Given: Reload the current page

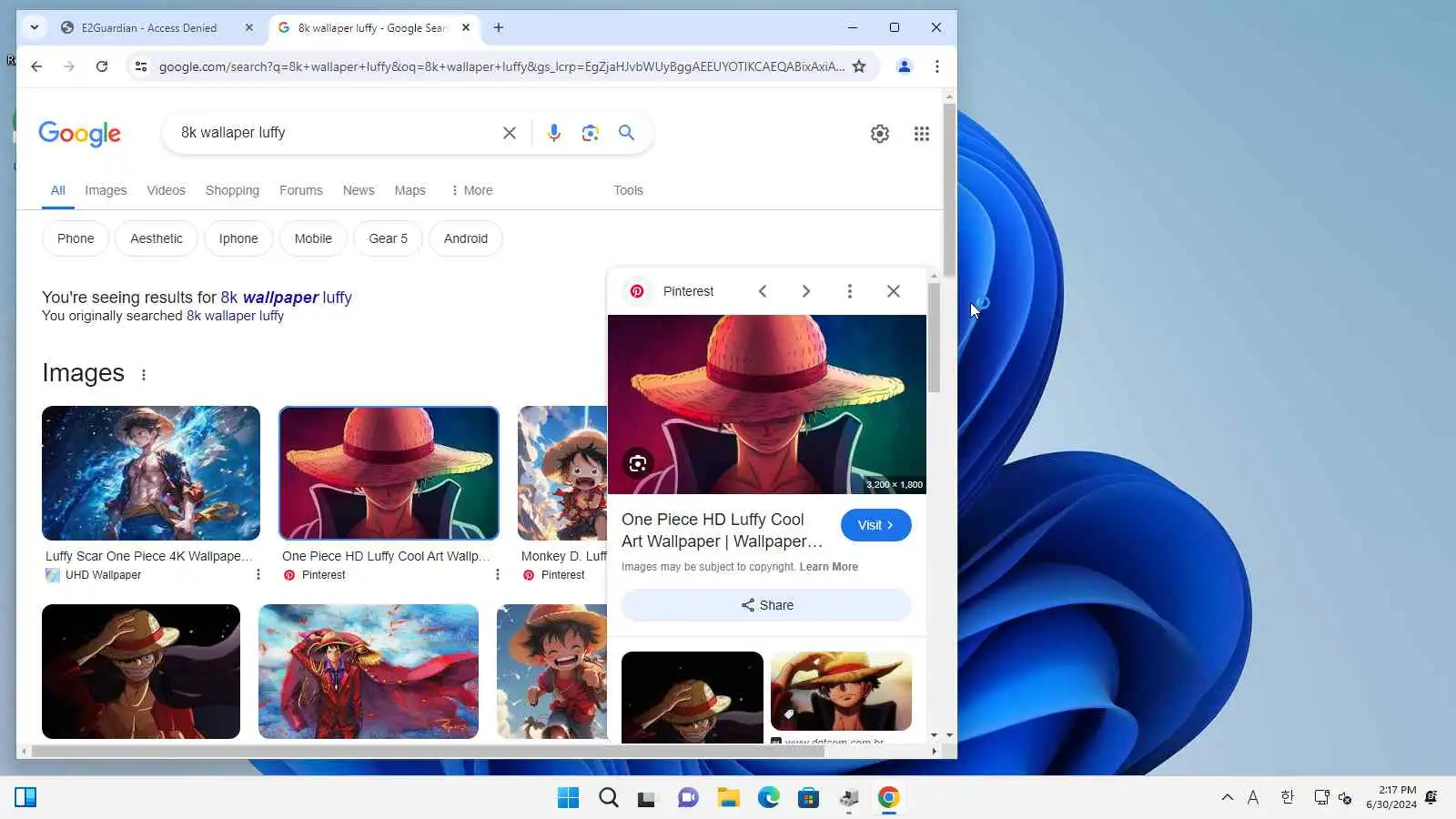Looking at the screenshot, I should (102, 66).
